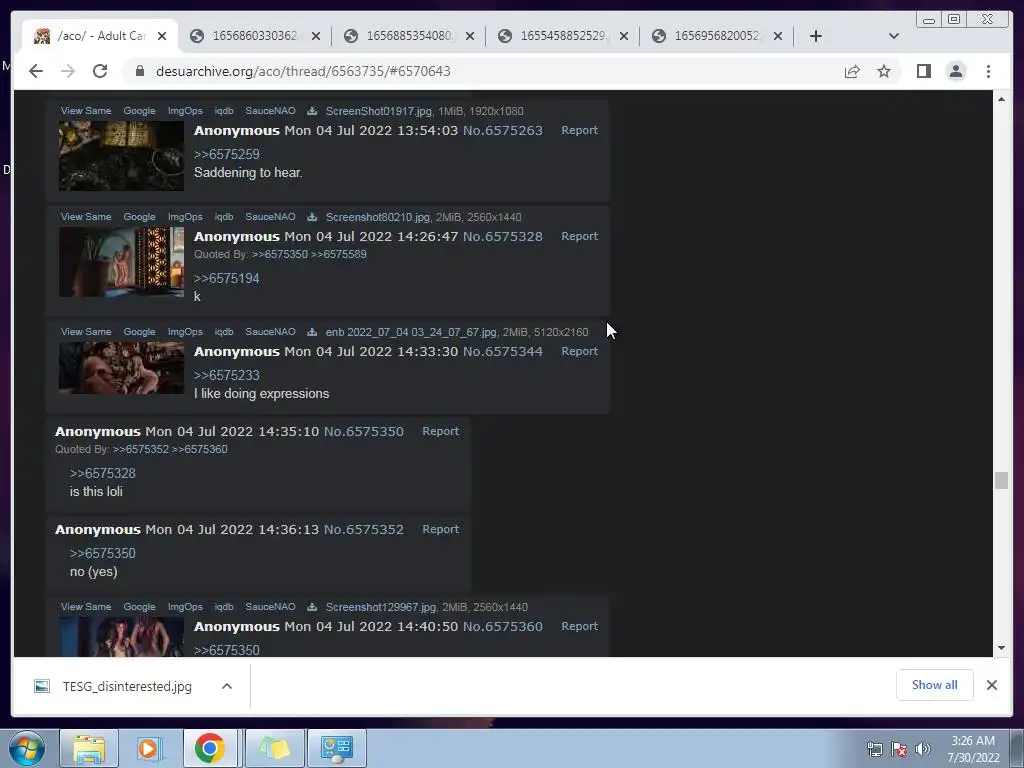1024x768 pixels.
Task: Open the control panel taskbar item
Action: click(x=337, y=748)
